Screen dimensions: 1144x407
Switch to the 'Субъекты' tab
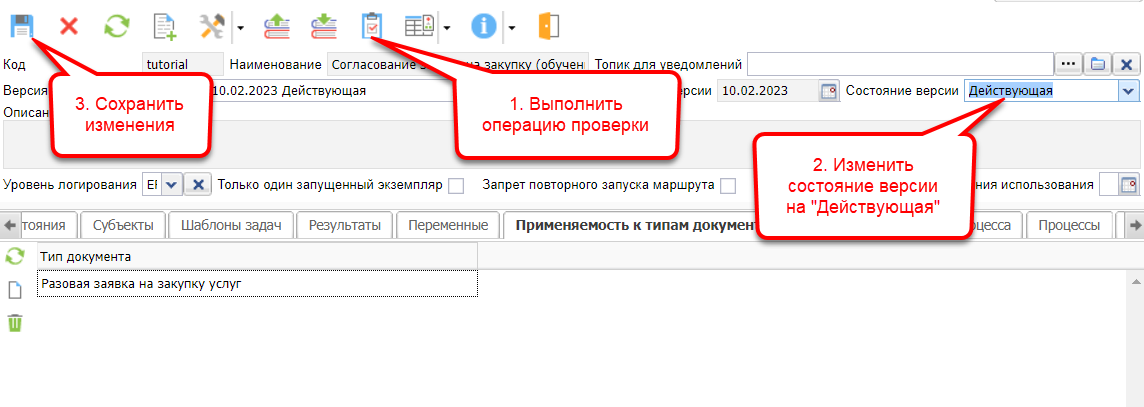(122, 225)
